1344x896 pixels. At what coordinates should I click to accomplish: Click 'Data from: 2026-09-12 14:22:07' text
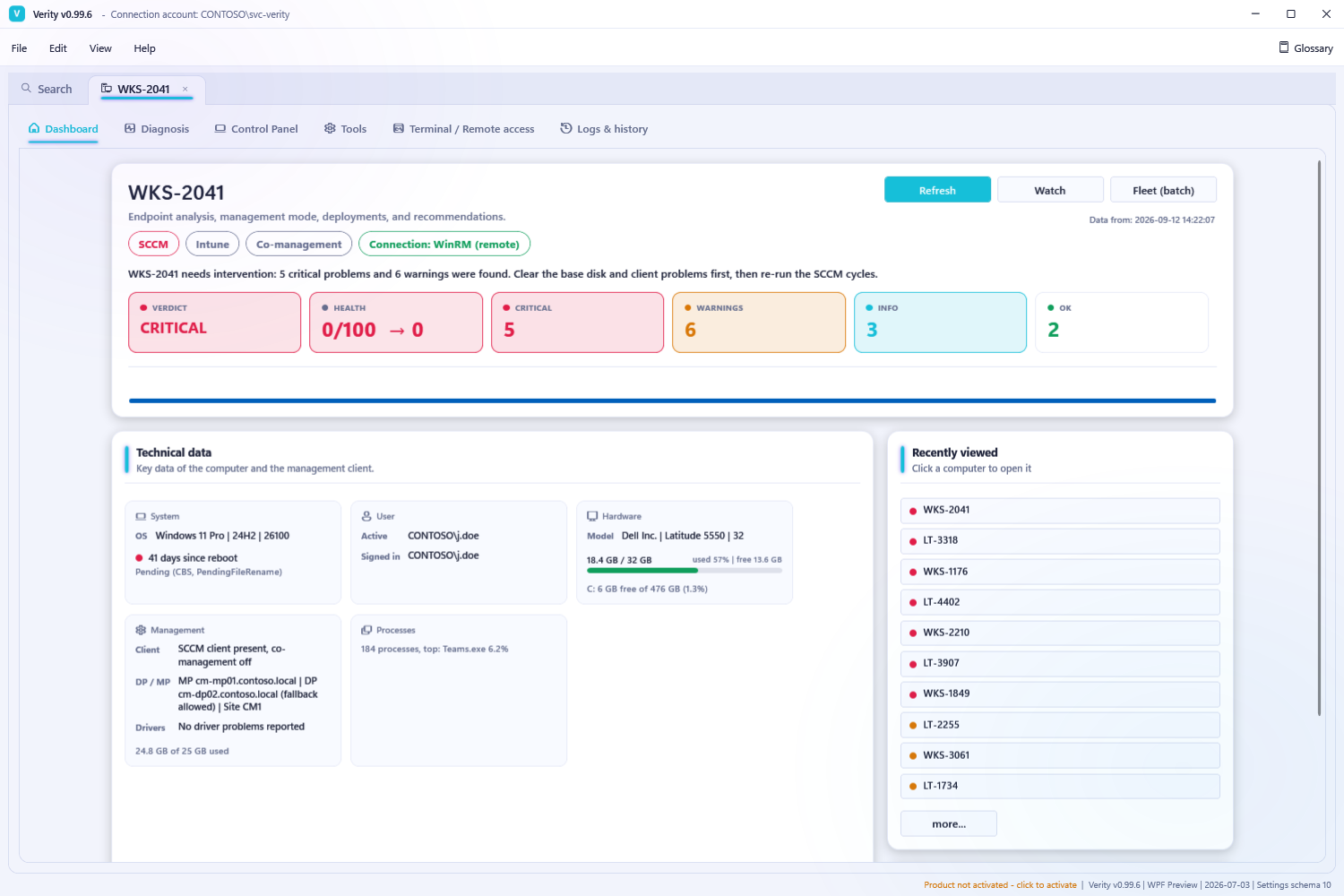[1152, 220]
